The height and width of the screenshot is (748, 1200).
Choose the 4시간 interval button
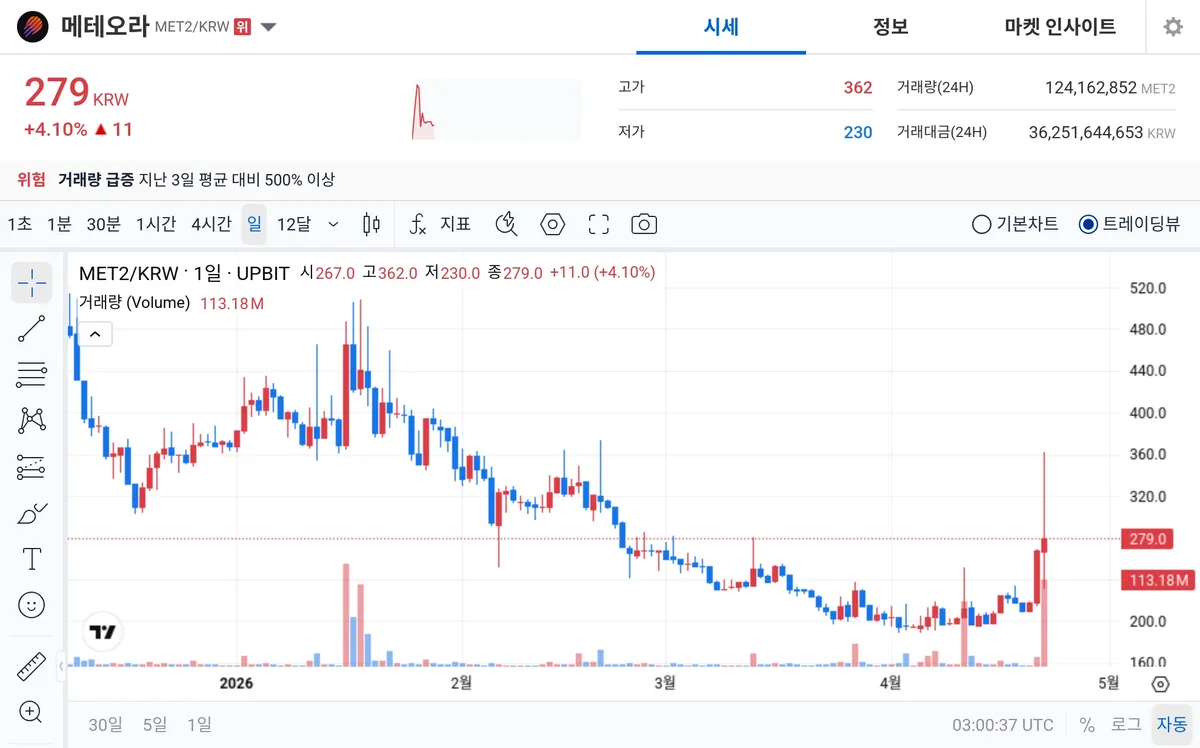211,224
